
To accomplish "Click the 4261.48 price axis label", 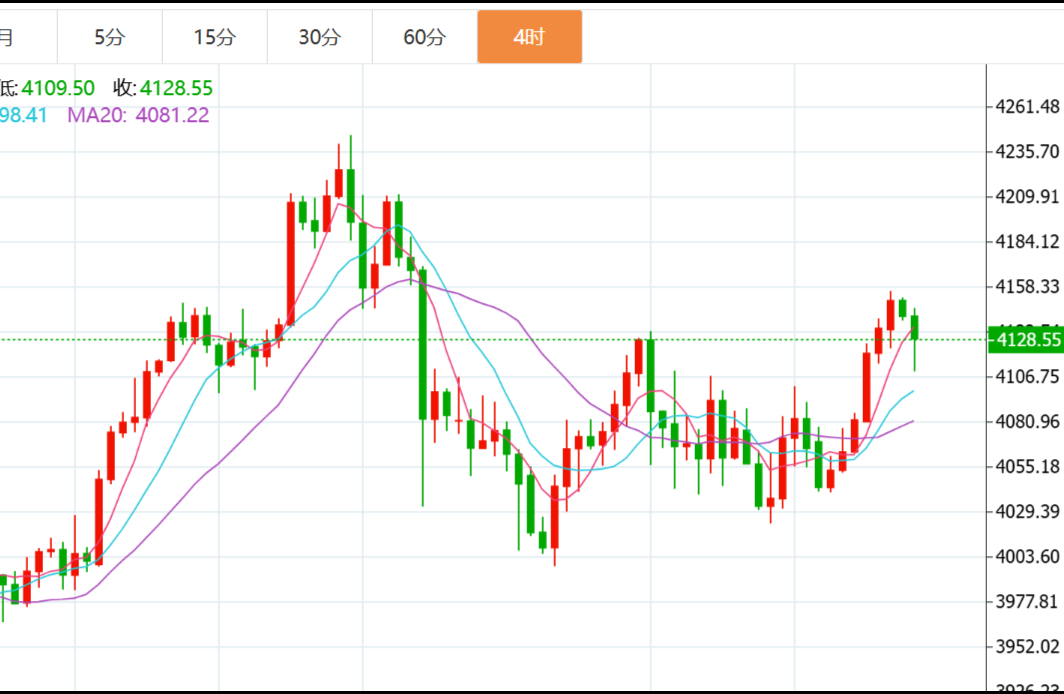I will click(x=1027, y=107).
